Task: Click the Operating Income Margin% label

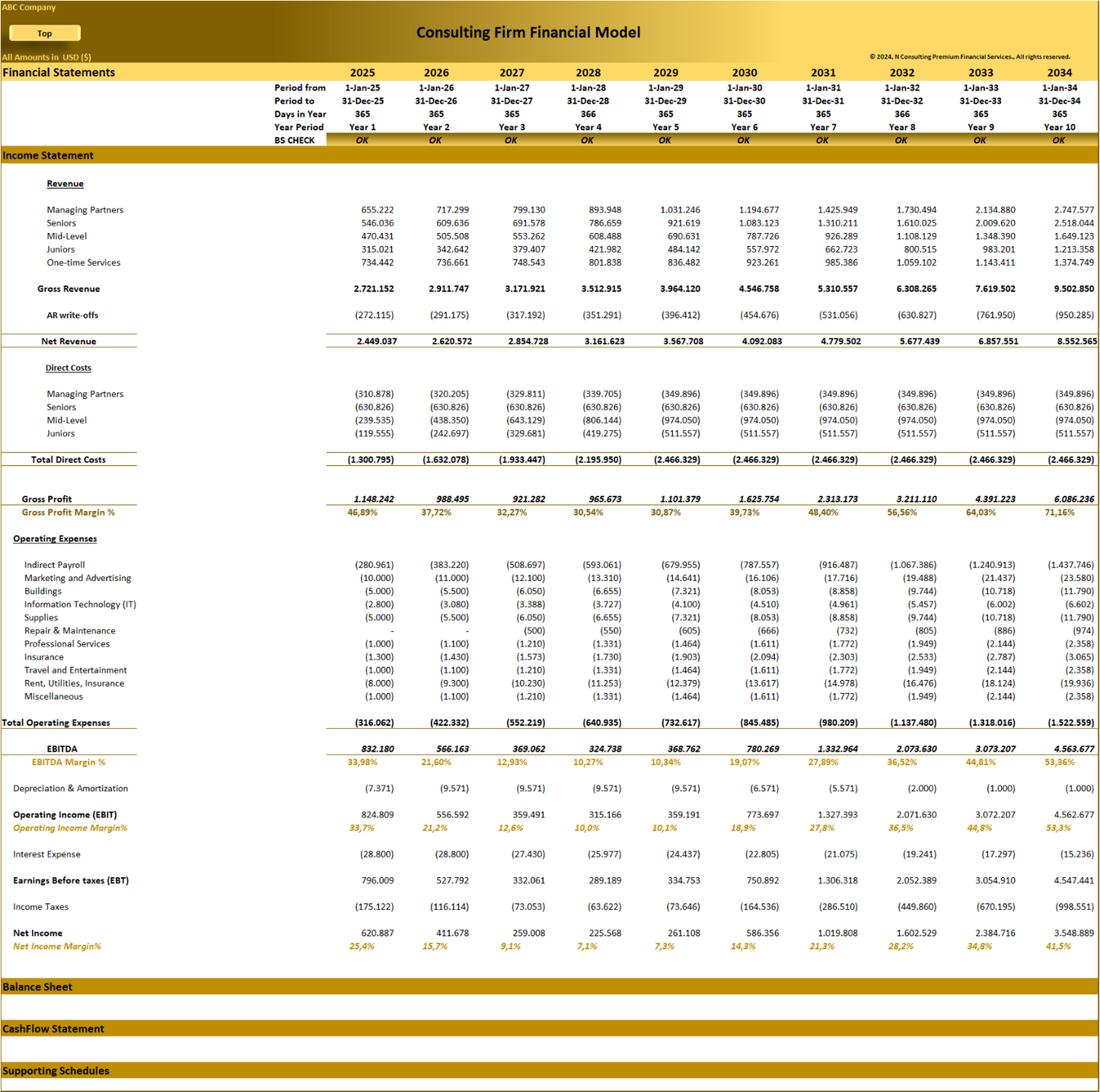Action: click(70, 829)
